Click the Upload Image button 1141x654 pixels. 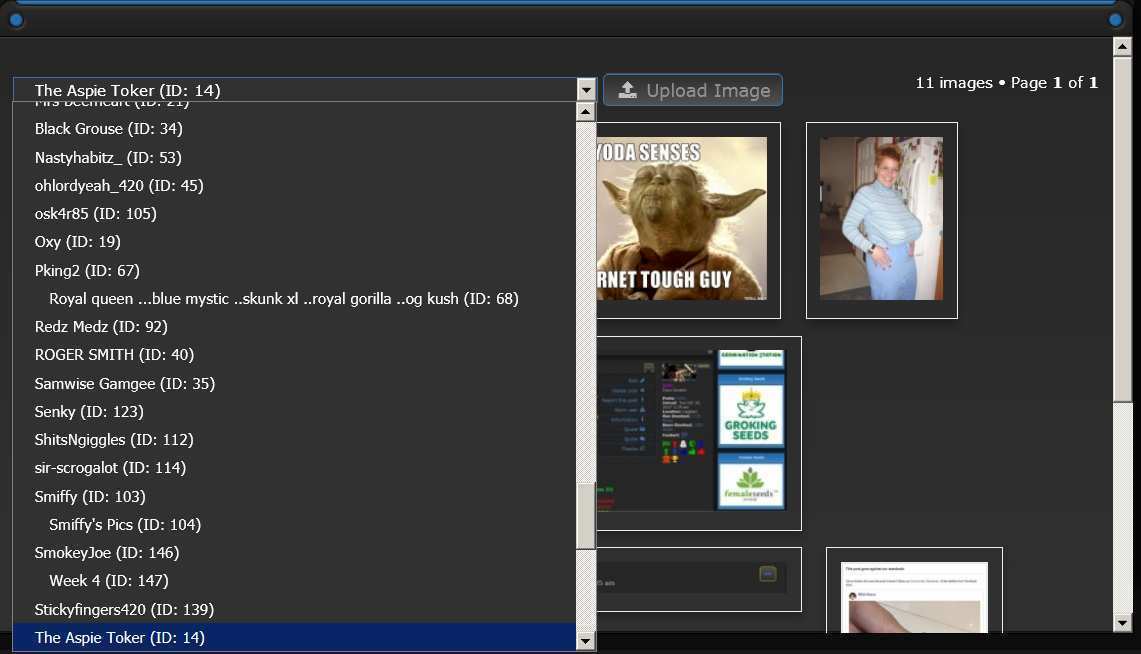pos(692,90)
